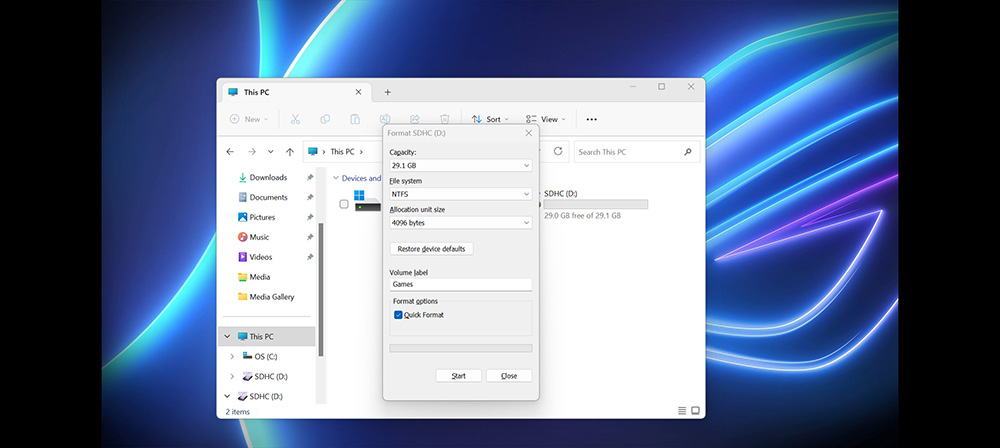Open the Allocation unit size dropdown
The height and width of the screenshot is (448, 1000).
tap(460, 223)
